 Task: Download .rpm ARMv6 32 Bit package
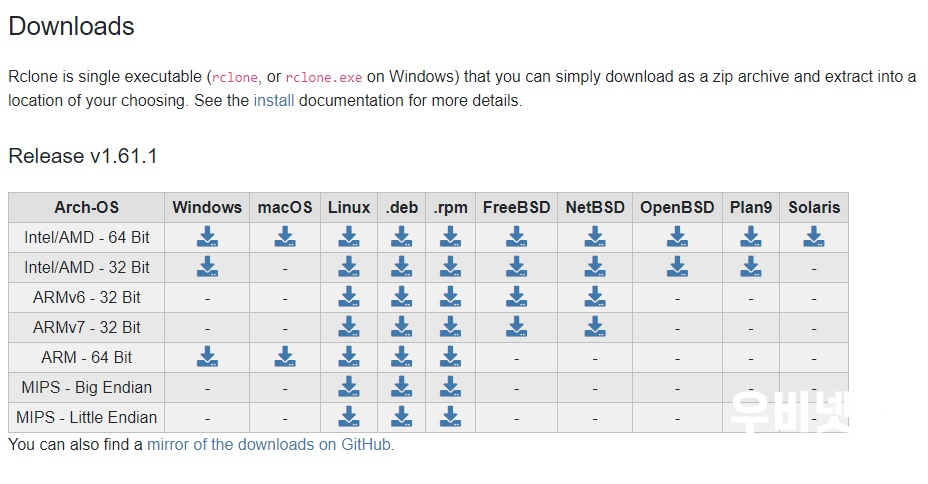(450, 296)
